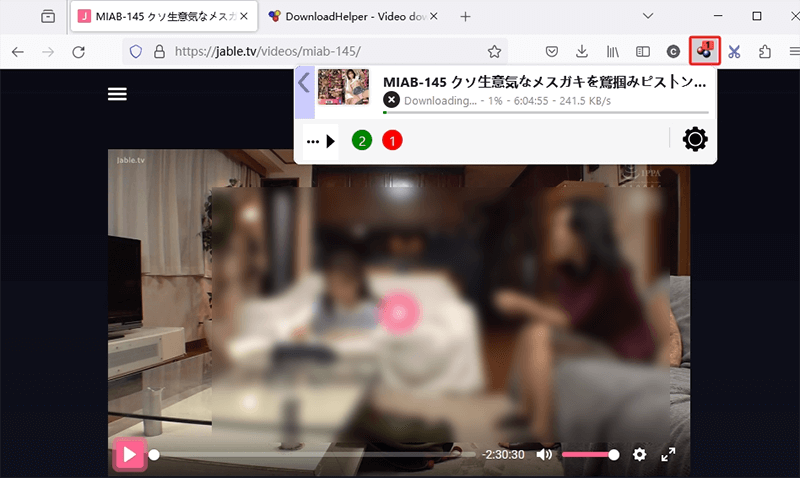Open the Firefox application menu
The width and height of the screenshot is (800, 478).
point(794,52)
